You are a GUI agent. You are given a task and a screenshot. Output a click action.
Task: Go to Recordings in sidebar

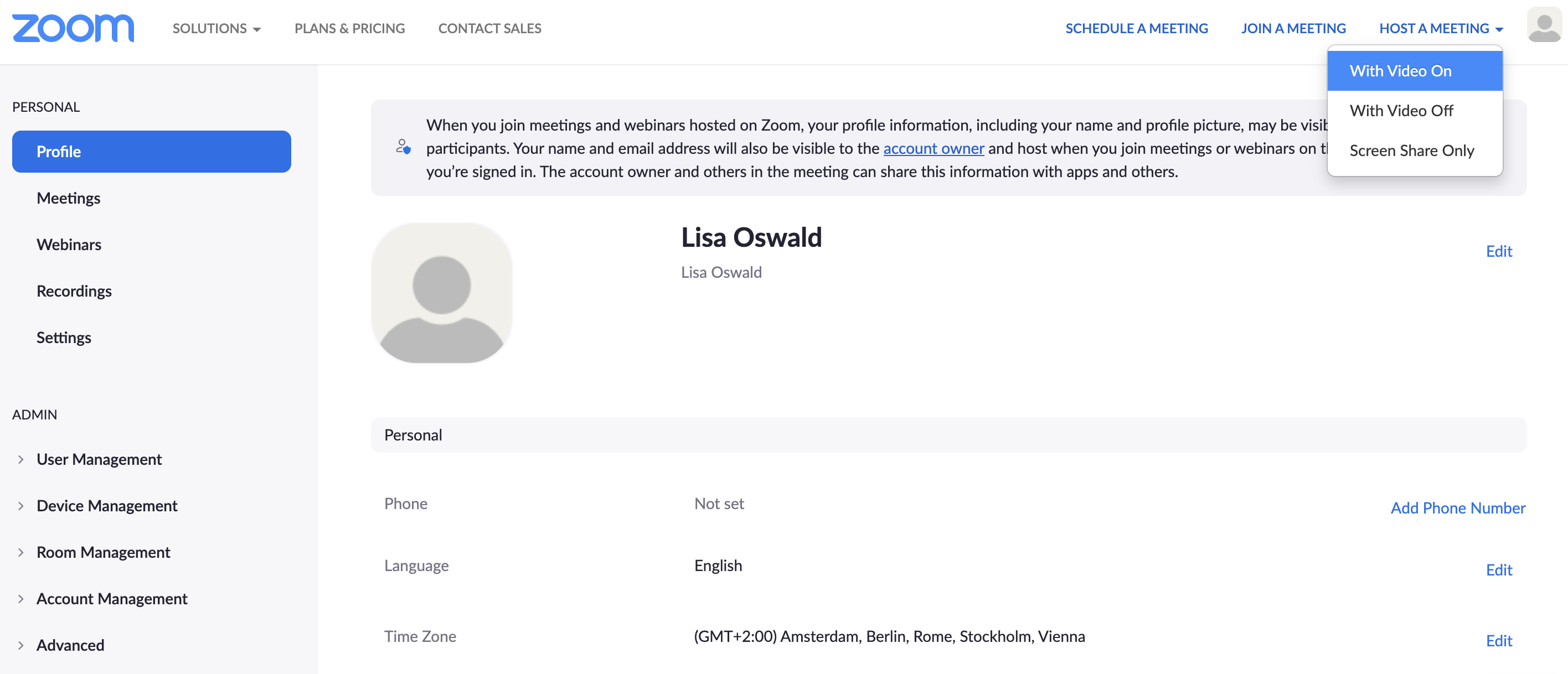(x=74, y=292)
